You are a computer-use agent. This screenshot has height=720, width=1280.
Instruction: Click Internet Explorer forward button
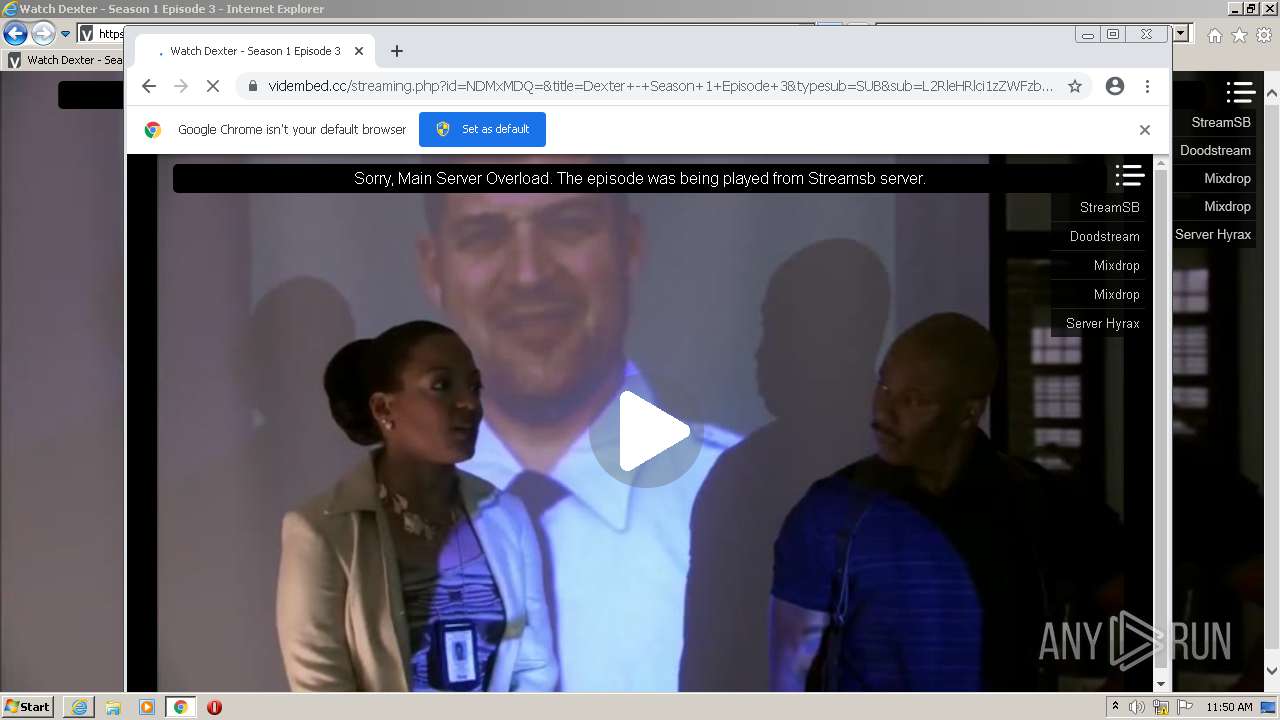tap(43, 34)
